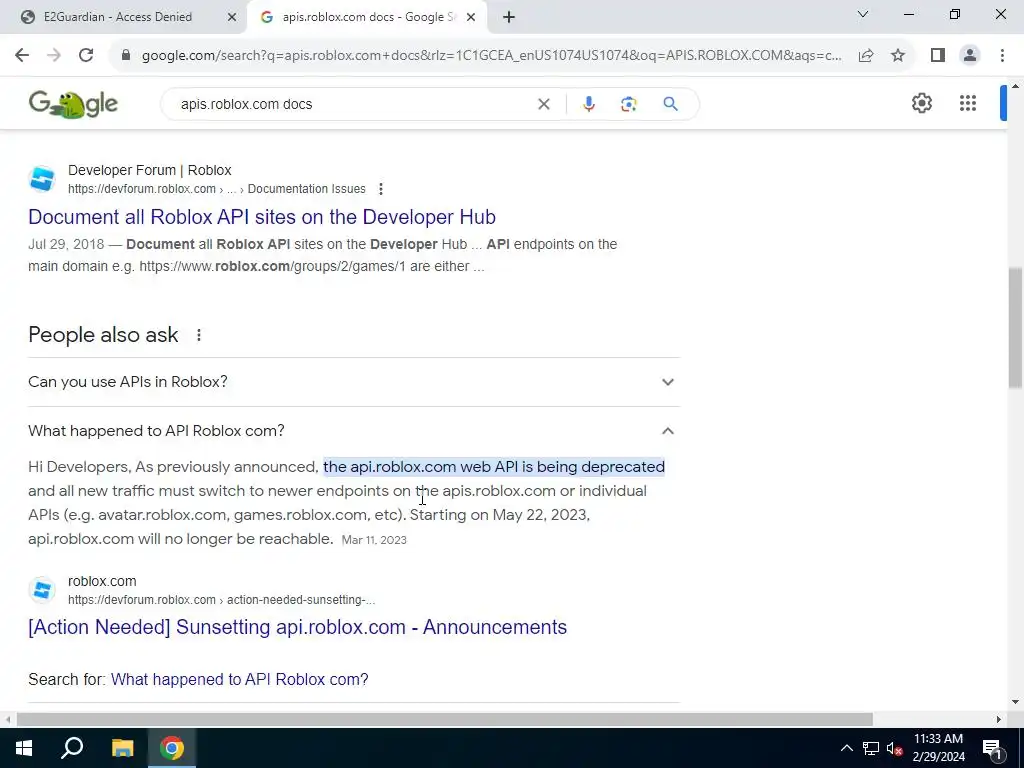Open the taskbar clock and date
The height and width of the screenshot is (768, 1024).
click(x=938, y=748)
